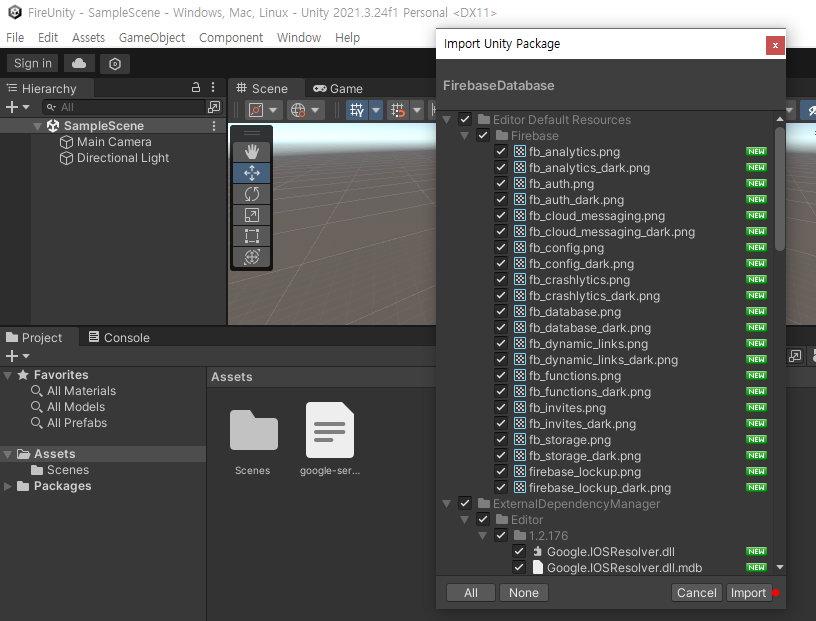The height and width of the screenshot is (621, 816).
Task: Collapse the 1.2.176 folder
Action: tap(482, 536)
